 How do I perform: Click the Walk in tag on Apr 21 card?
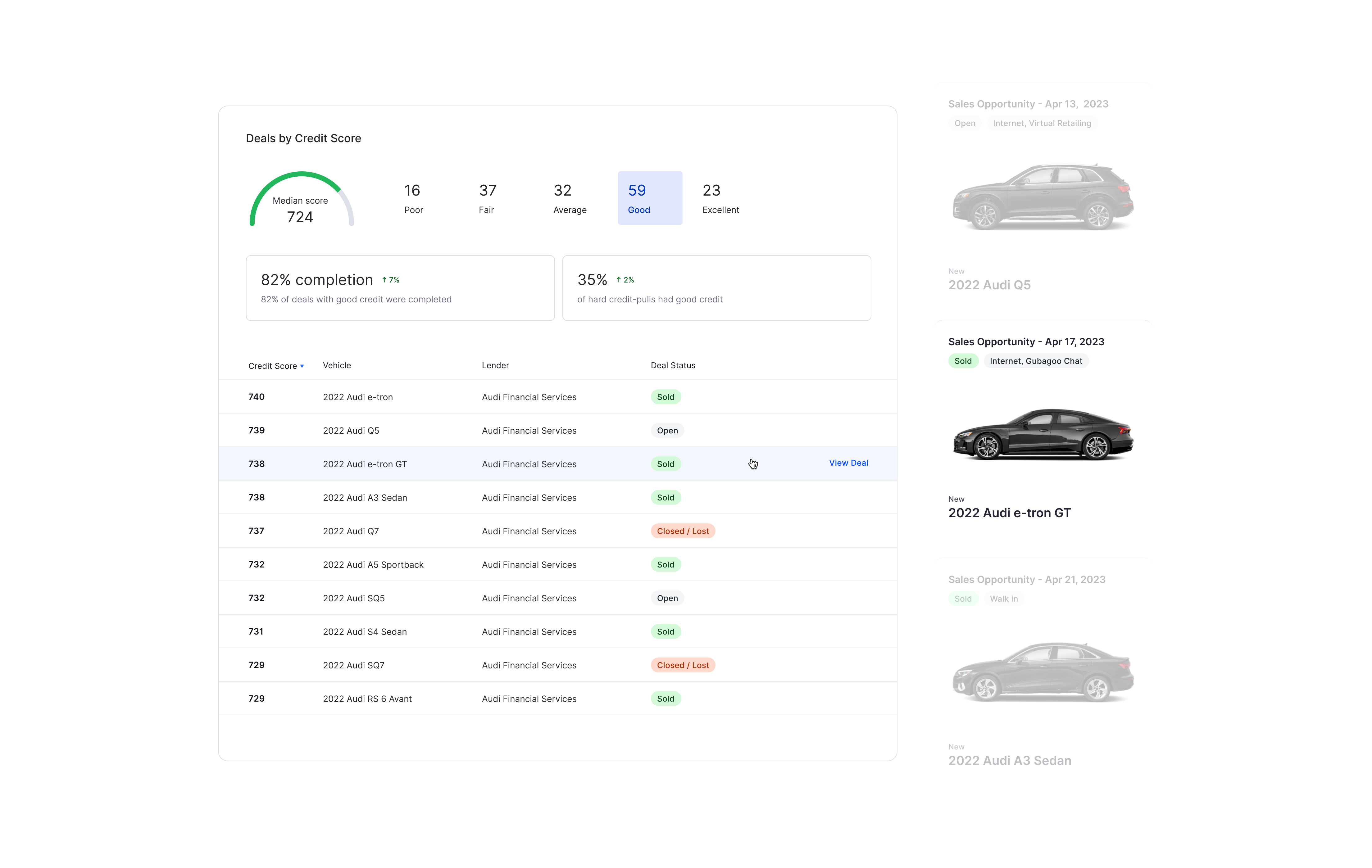pos(1003,599)
